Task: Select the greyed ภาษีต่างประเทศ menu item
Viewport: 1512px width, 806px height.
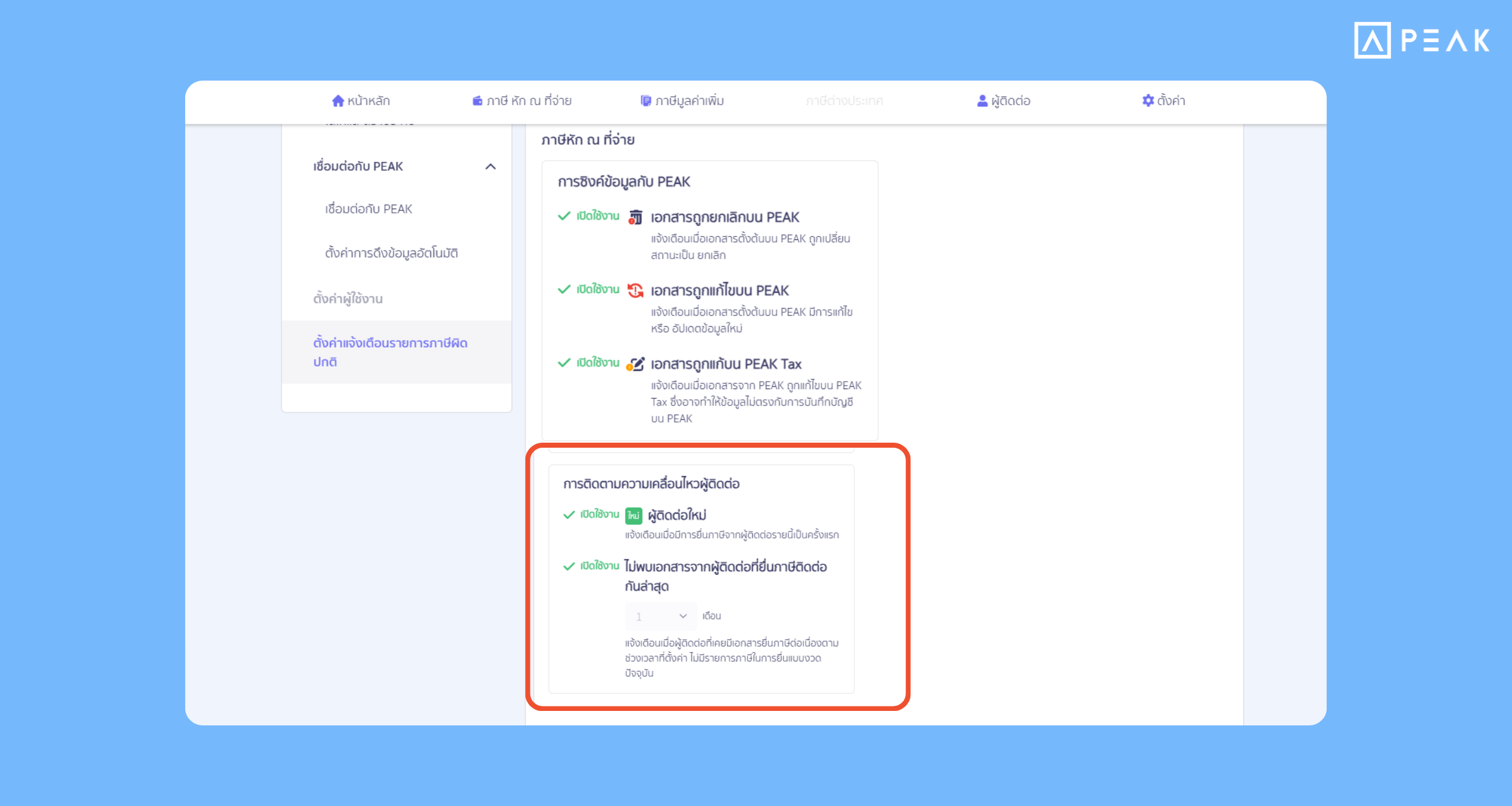Action: click(x=844, y=101)
